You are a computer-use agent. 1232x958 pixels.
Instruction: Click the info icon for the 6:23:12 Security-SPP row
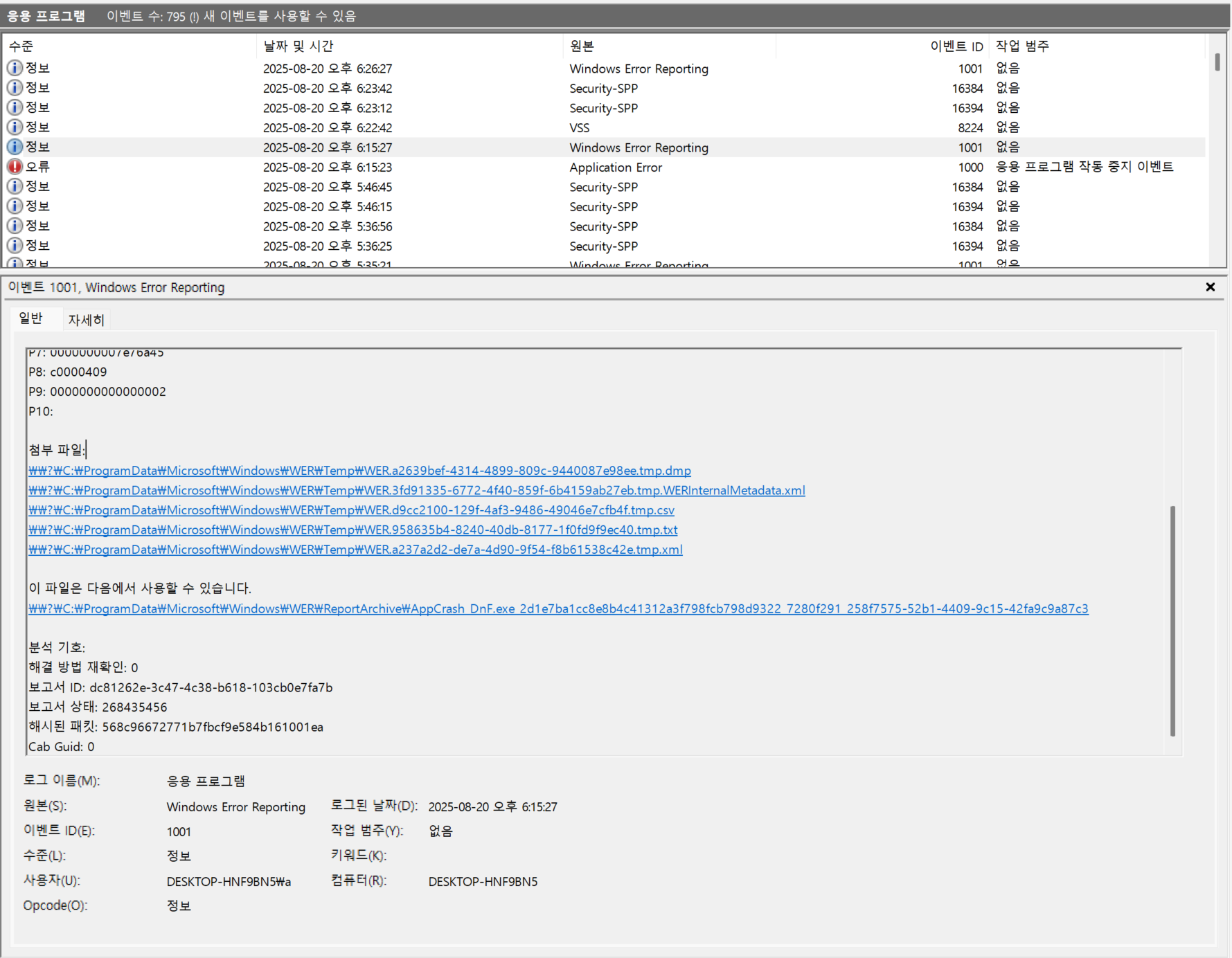15,107
